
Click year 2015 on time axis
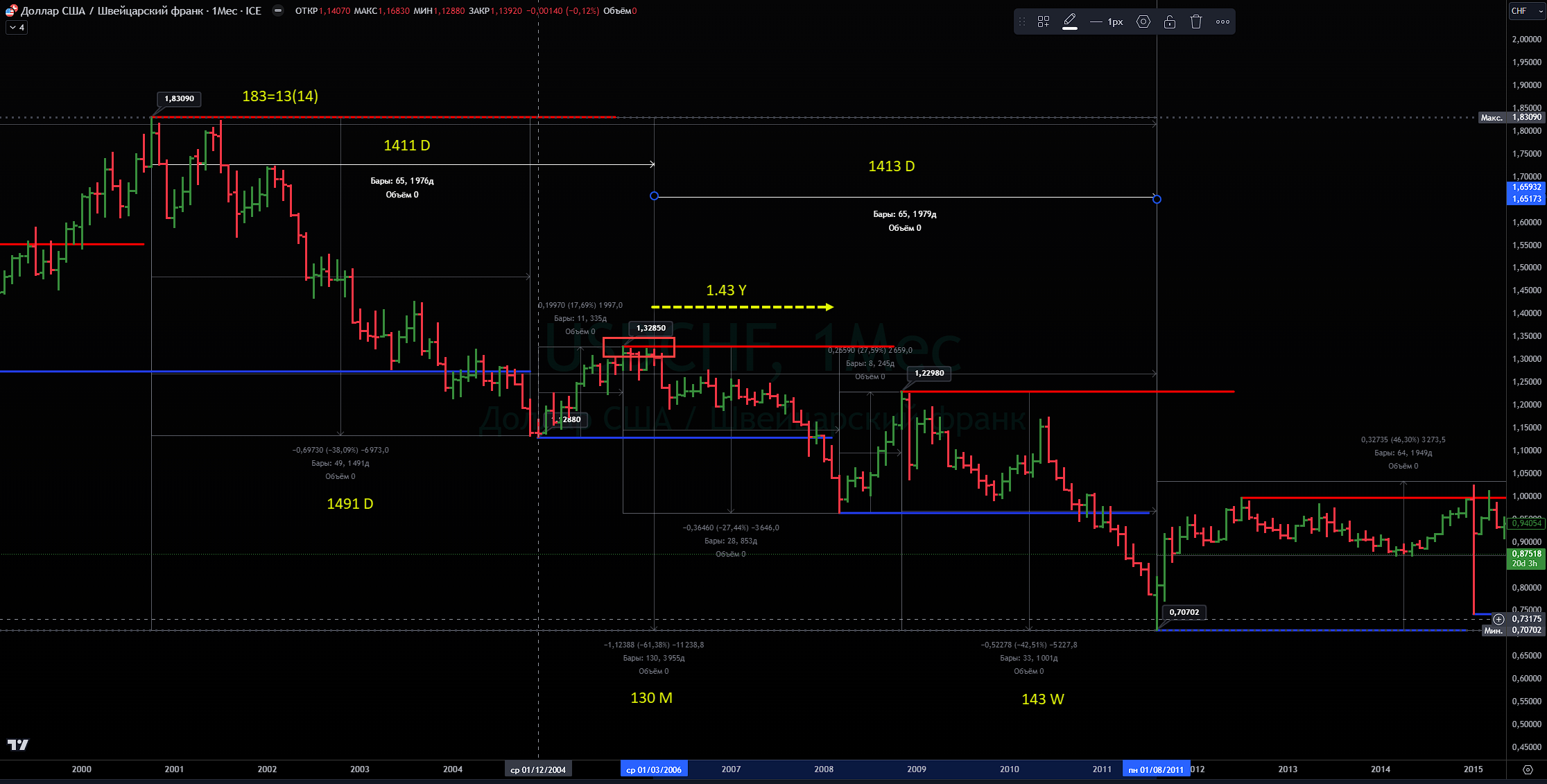tap(1473, 769)
